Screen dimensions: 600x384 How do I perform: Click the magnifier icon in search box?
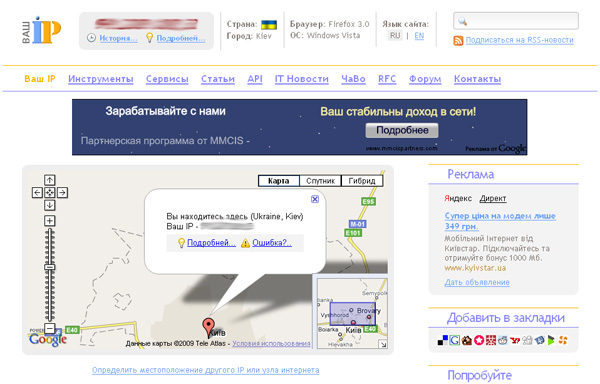point(462,21)
